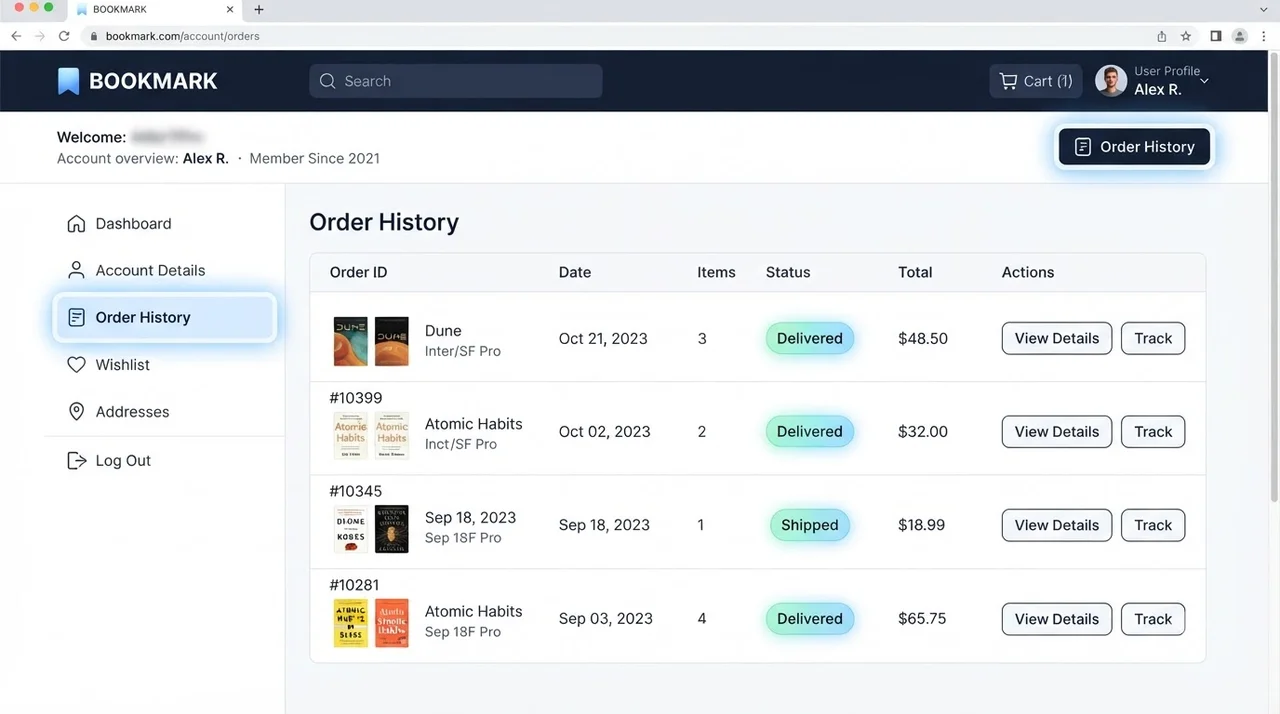This screenshot has width=1280, height=714.
Task: Open the browser side panel icon
Action: point(1216,36)
